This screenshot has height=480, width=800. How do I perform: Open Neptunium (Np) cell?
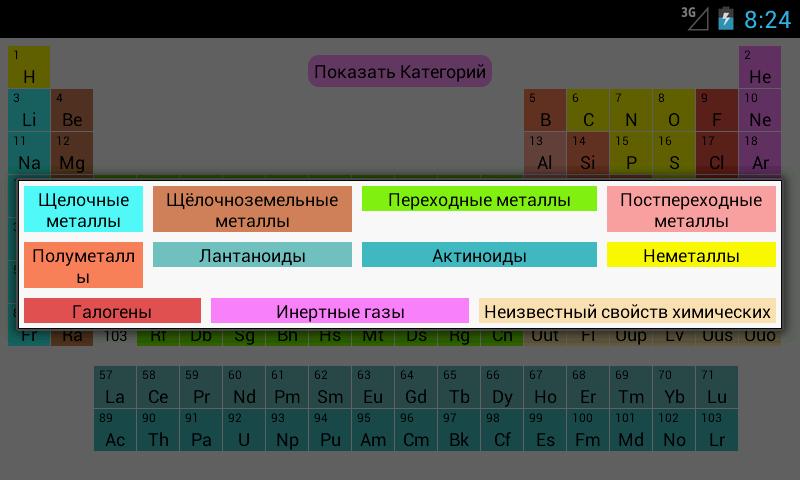[x=287, y=430]
